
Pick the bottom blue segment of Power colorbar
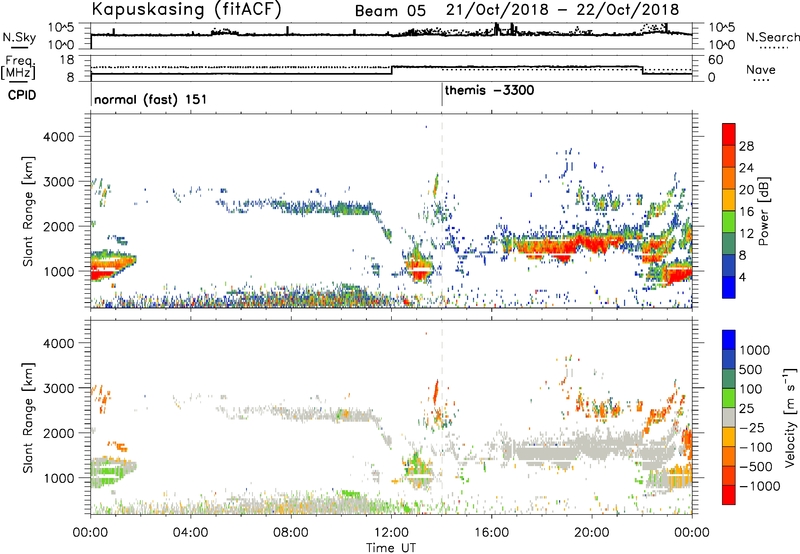tap(729, 287)
